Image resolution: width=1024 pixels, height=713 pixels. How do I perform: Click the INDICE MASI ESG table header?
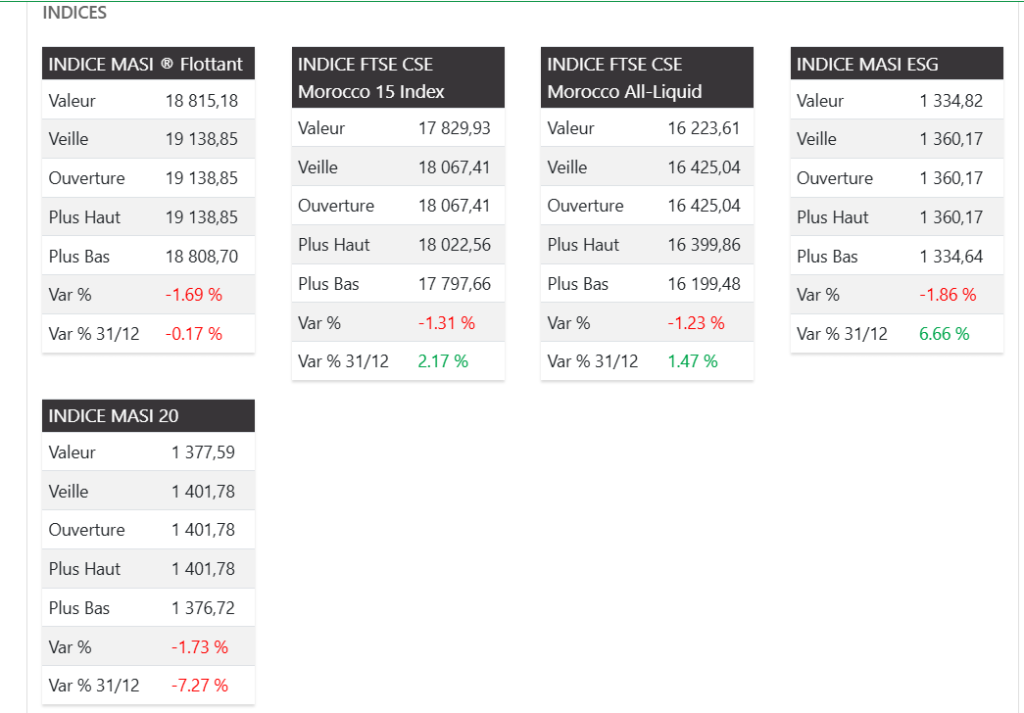tap(896, 65)
